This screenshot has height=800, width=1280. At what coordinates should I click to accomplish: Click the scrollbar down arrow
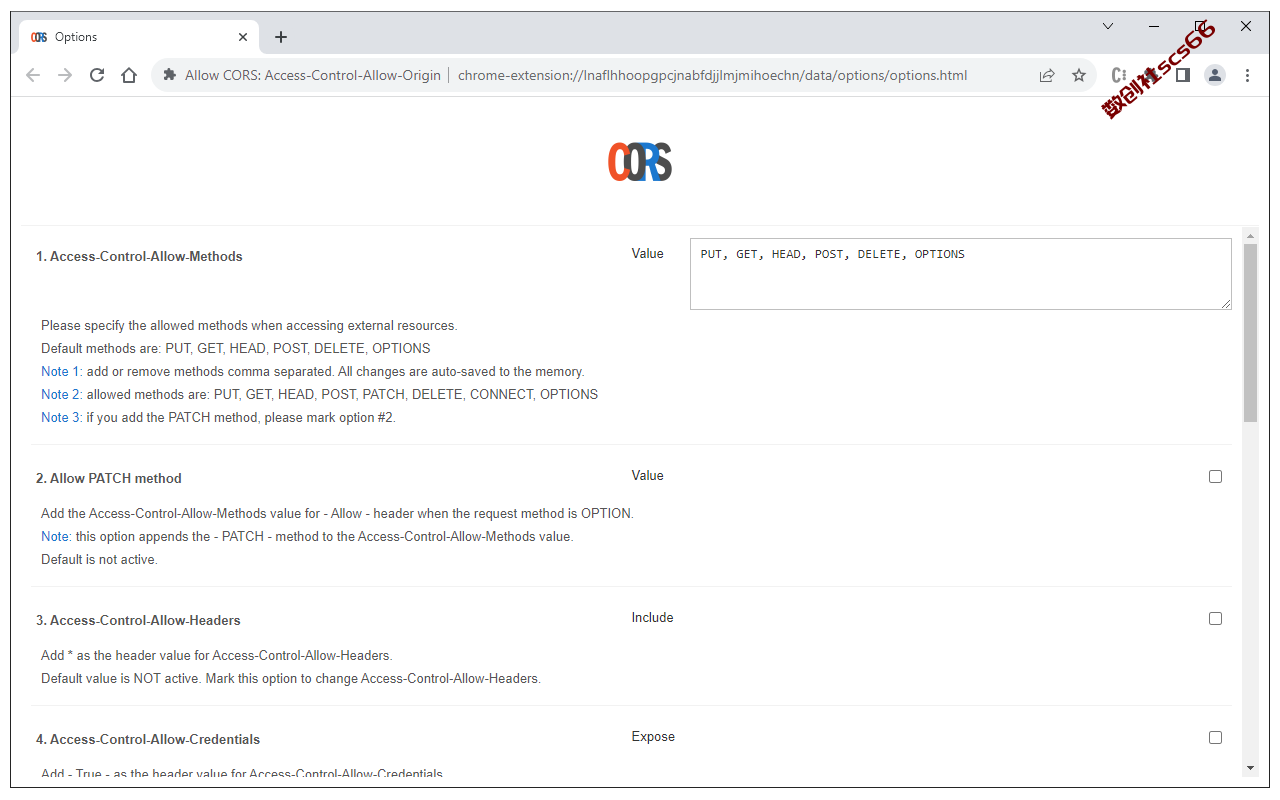coord(1250,768)
